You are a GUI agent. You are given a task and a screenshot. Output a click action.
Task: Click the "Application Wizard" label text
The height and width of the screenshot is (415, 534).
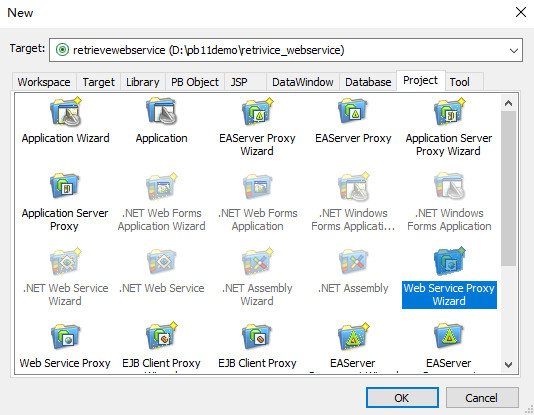[x=65, y=138]
